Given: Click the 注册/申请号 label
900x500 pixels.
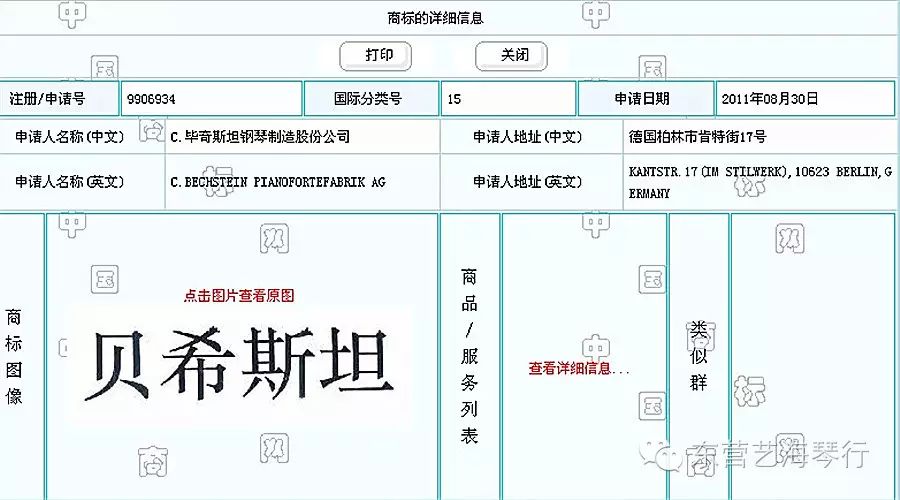Looking at the screenshot, I should coord(47,99).
